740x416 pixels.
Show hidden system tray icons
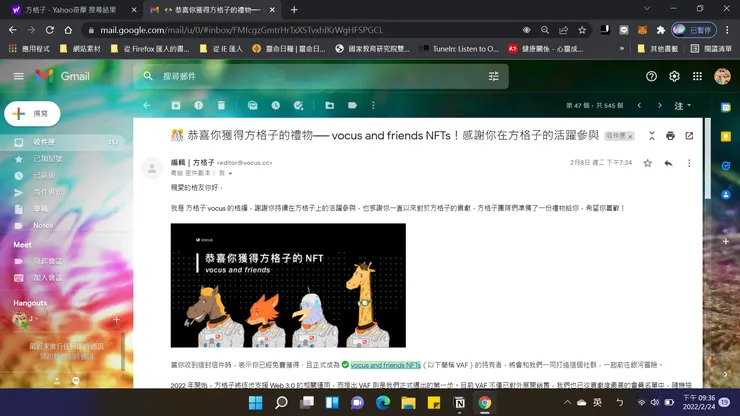[x=567, y=402]
